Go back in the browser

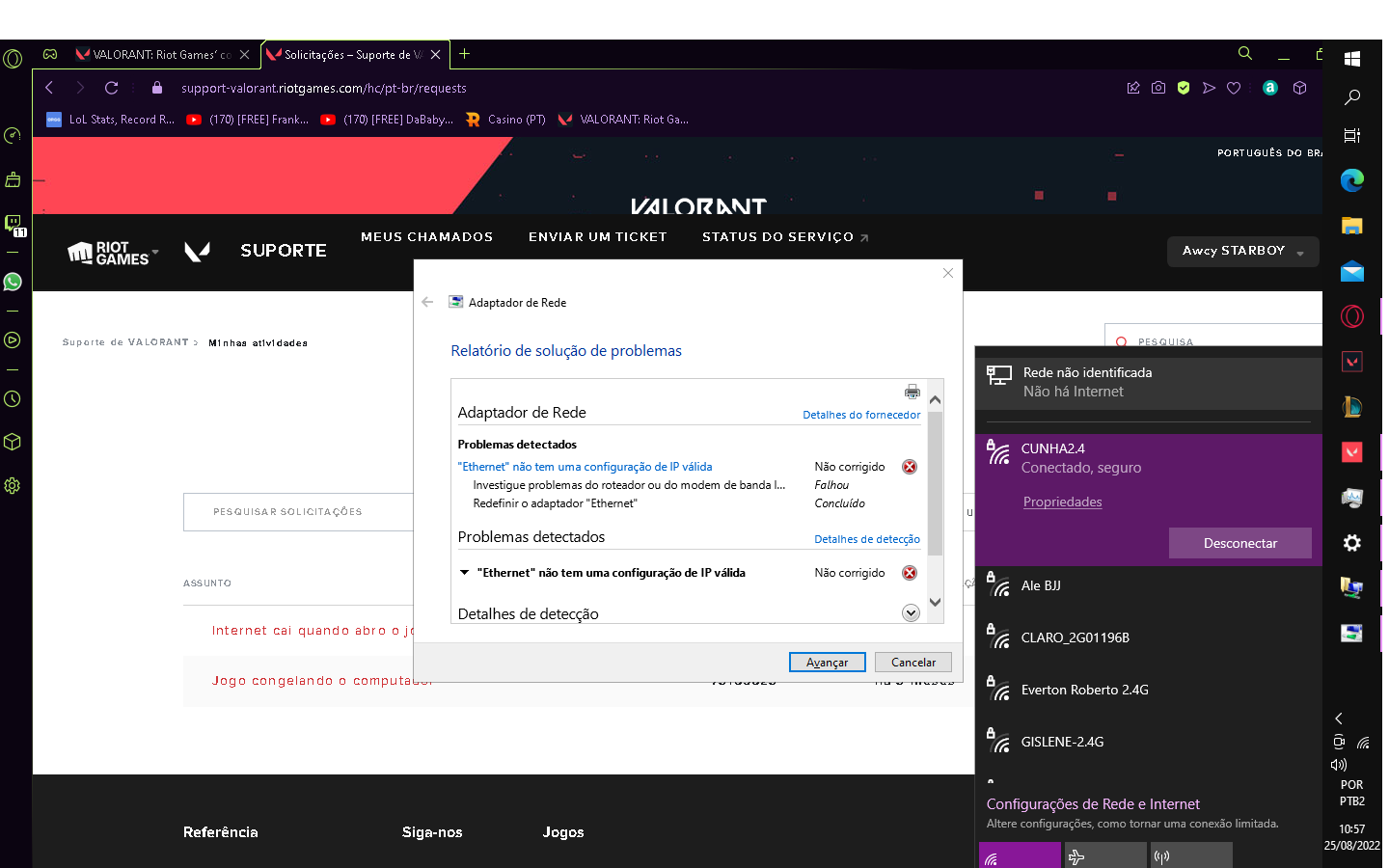tap(49, 88)
